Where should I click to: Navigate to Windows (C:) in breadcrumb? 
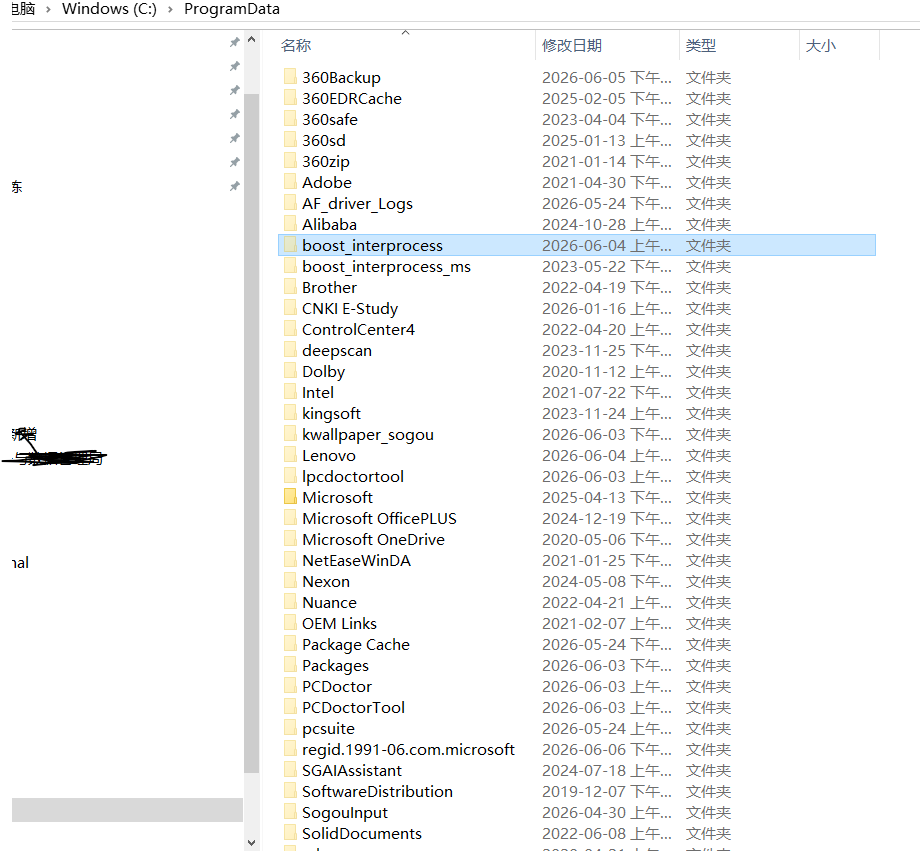(x=109, y=9)
